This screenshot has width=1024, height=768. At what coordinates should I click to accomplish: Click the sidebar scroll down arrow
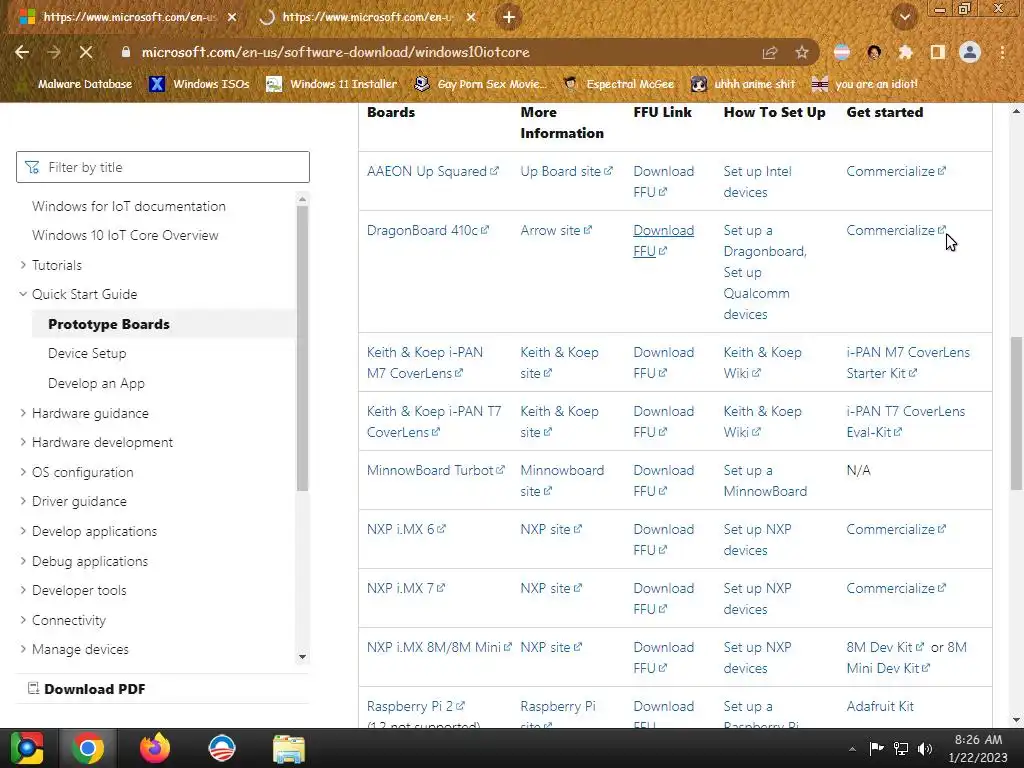[302, 657]
